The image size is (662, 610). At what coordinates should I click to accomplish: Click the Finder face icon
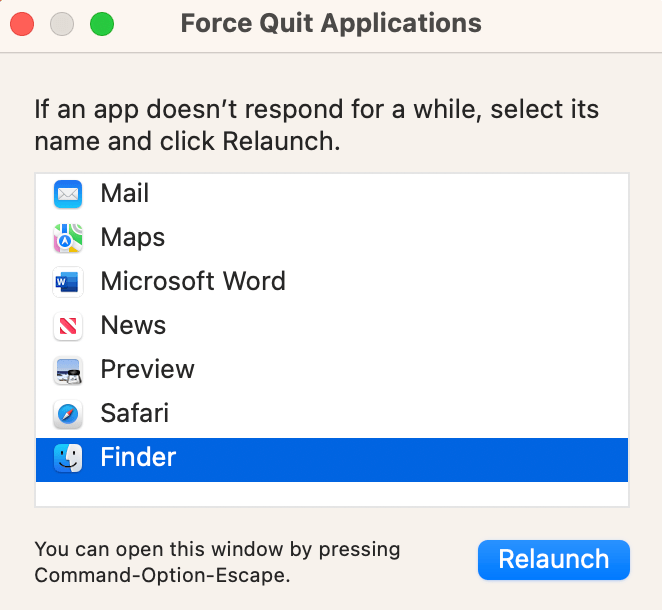68,458
